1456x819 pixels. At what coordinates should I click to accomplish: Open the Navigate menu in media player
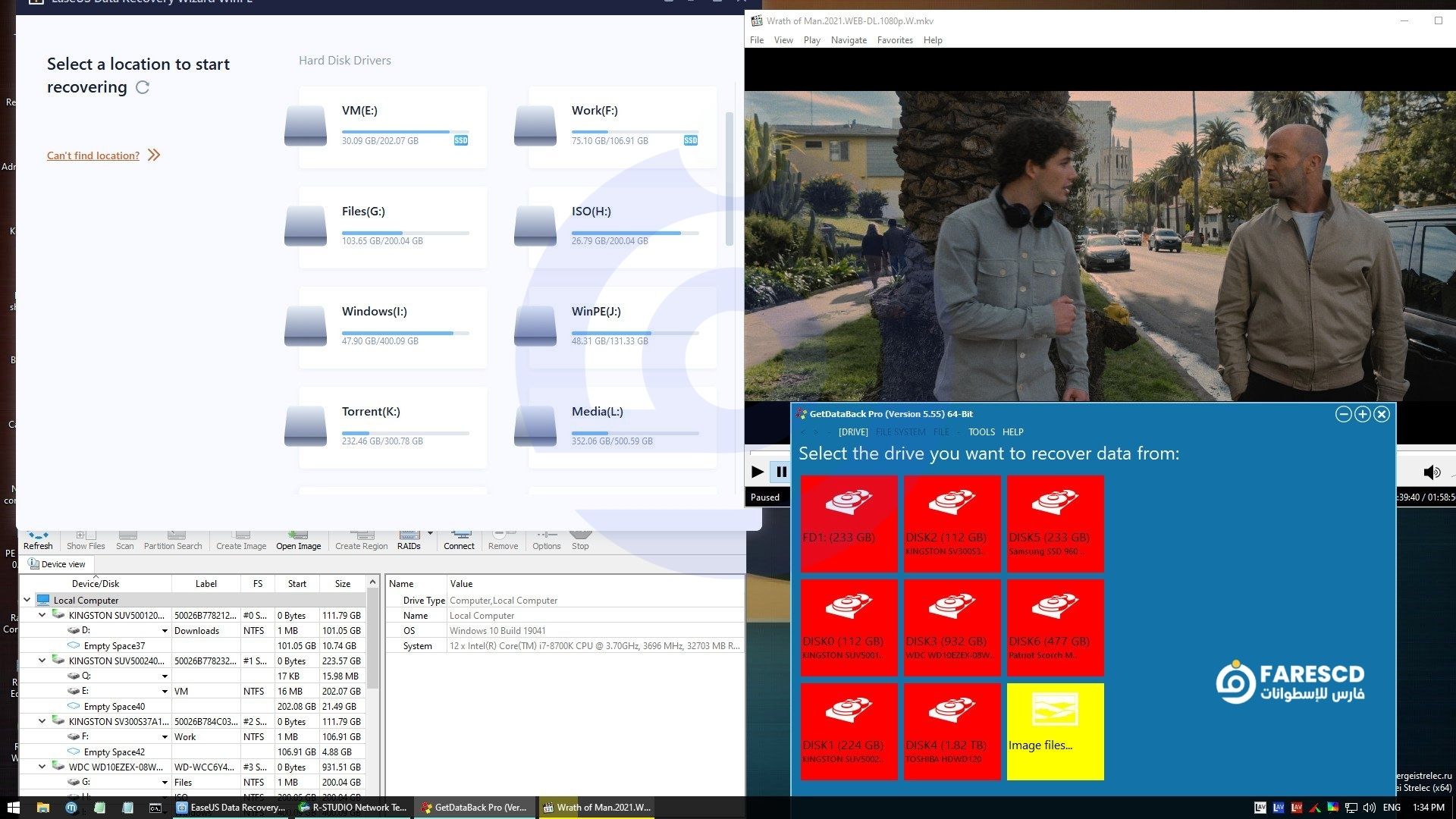[848, 40]
